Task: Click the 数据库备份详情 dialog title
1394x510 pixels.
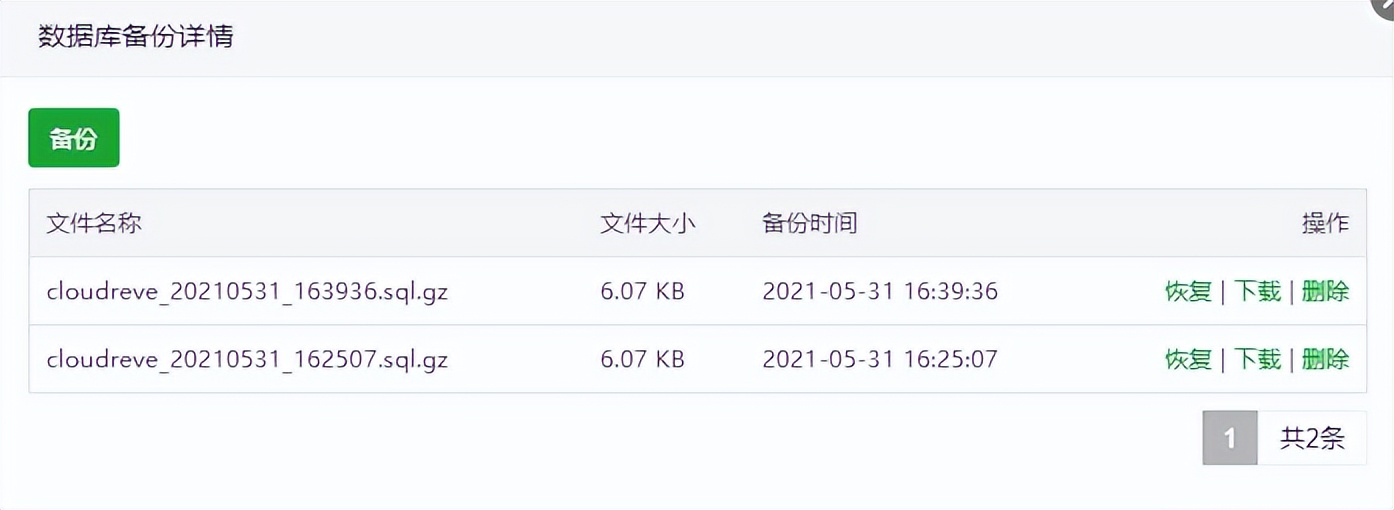Action: [x=136, y=37]
